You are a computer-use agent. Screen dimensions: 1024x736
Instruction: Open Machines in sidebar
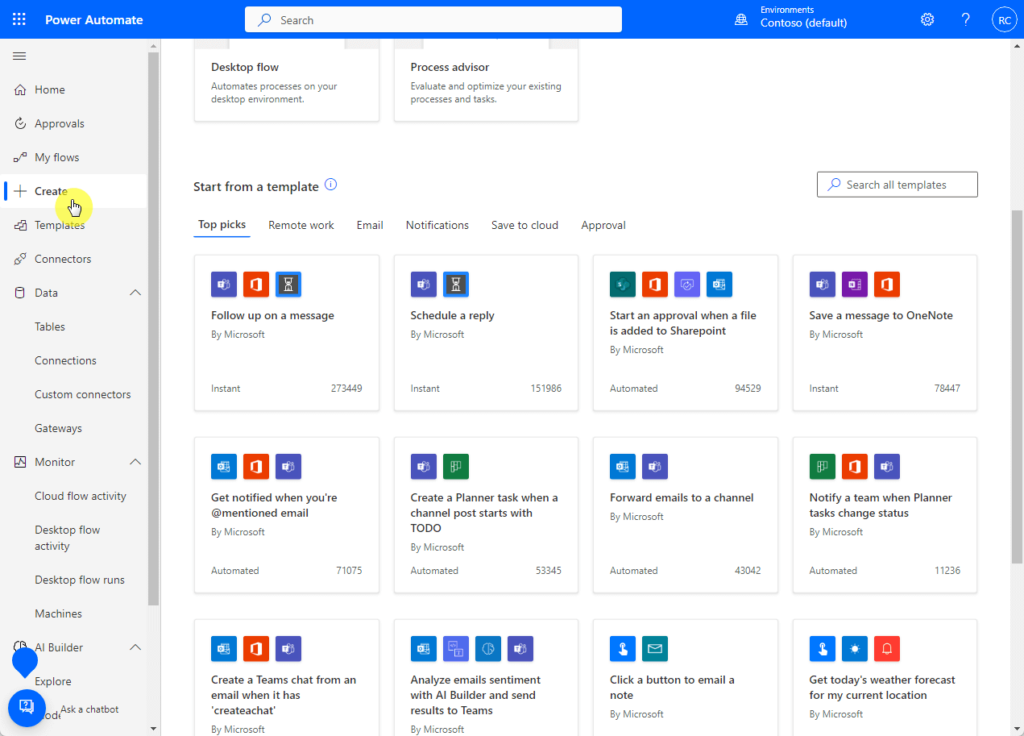point(58,614)
